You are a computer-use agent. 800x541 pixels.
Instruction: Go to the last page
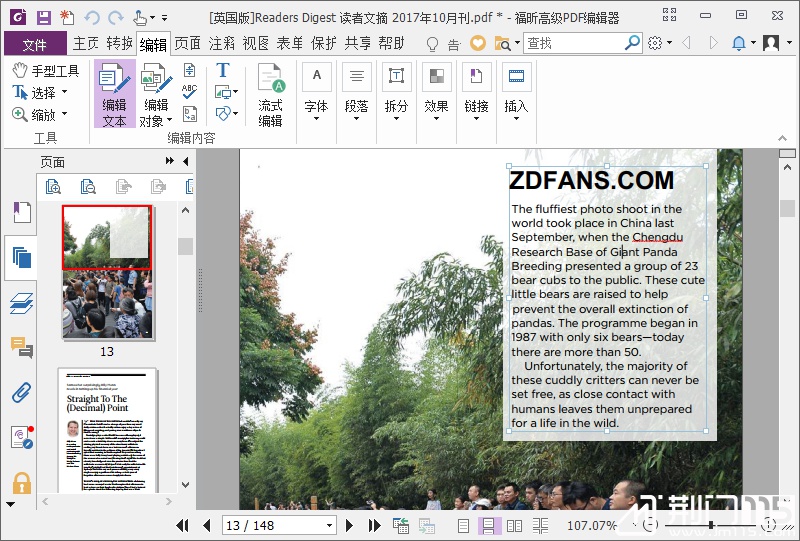[x=374, y=525]
